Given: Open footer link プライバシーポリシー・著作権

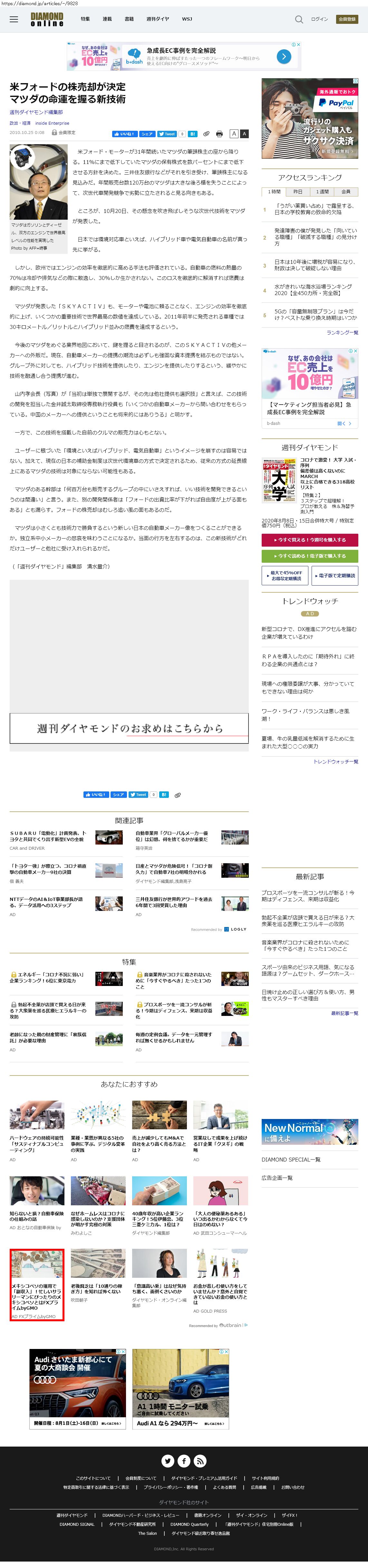Looking at the screenshot, I should 170,1487.
